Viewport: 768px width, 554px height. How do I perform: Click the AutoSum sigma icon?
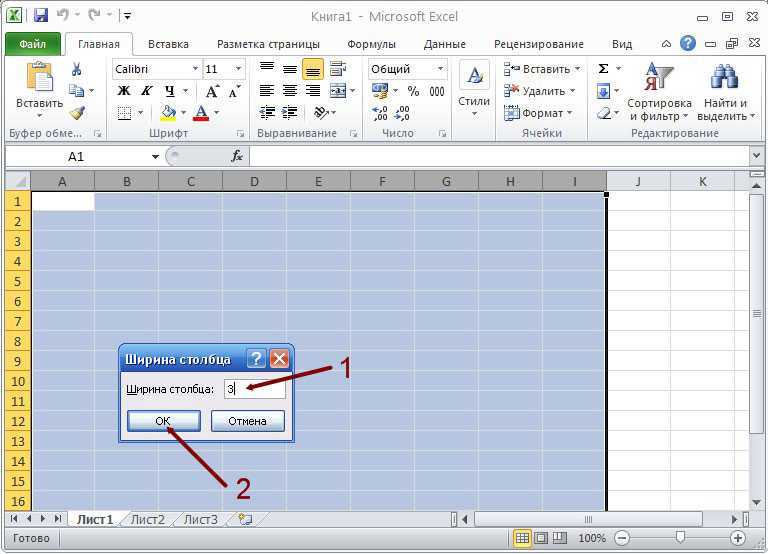click(603, 69)
